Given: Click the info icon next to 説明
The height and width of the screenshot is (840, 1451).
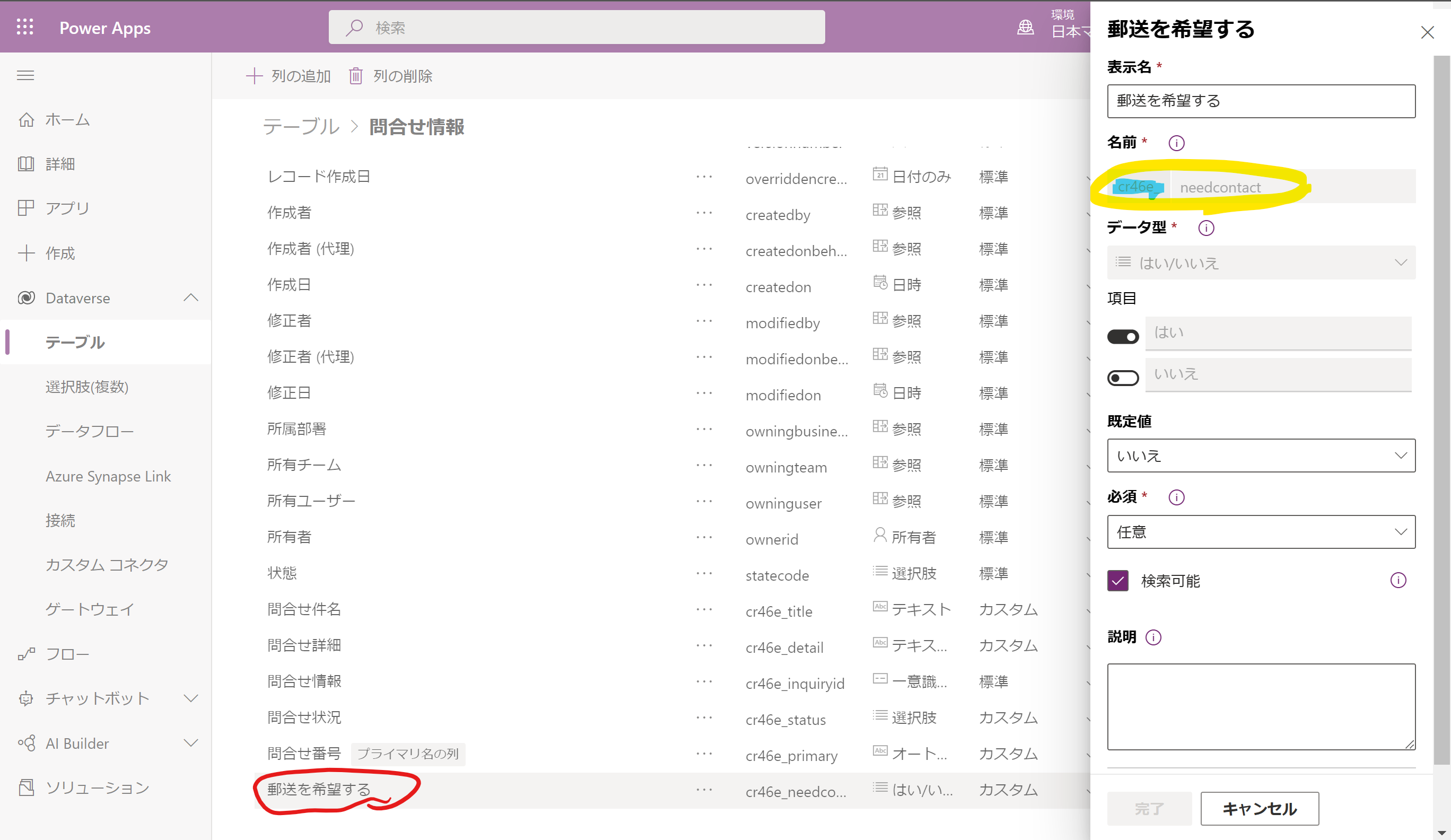Looking at the screenshot, I should [1153, 637].
